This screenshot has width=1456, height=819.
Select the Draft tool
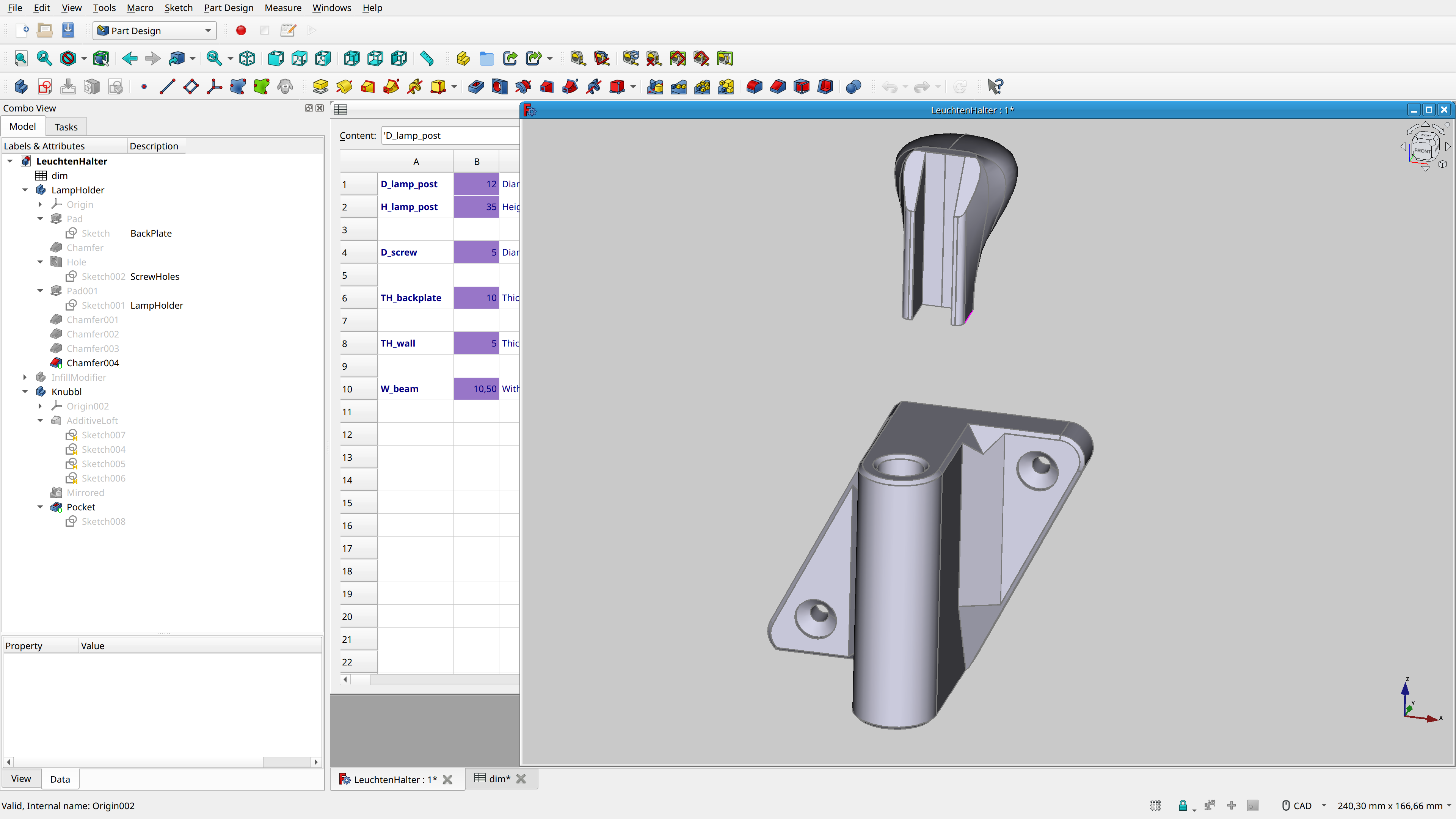coord(802,86)
